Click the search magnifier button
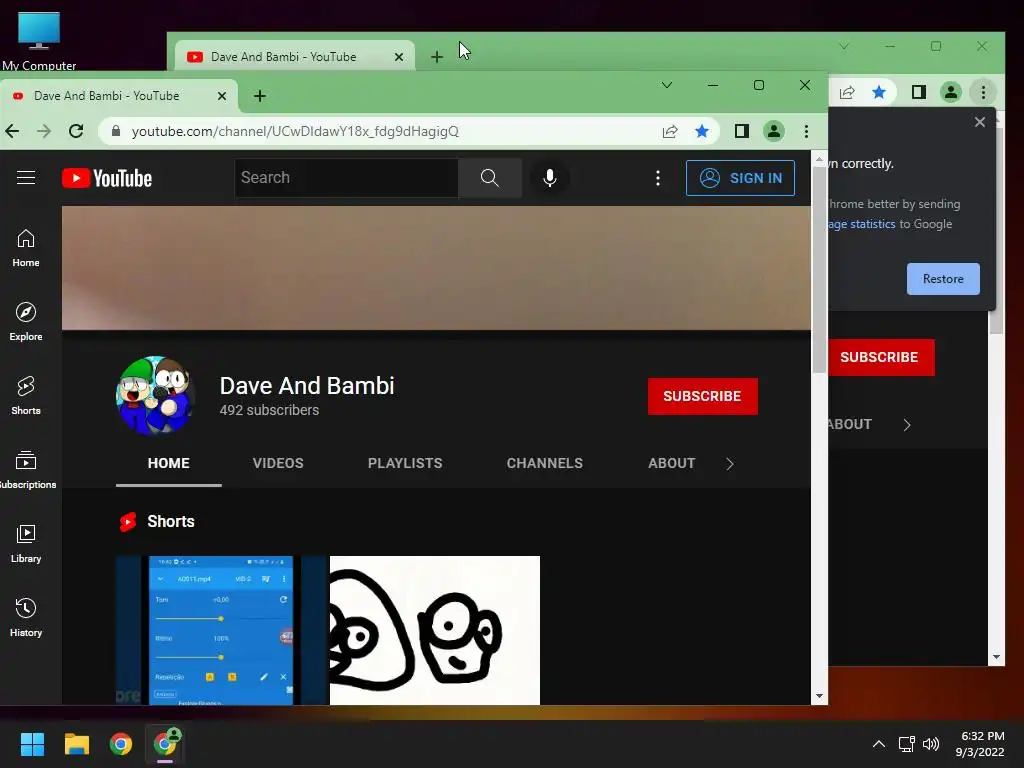The width and height of the screenshot is (1024, 768). click(x=490, y=178)
